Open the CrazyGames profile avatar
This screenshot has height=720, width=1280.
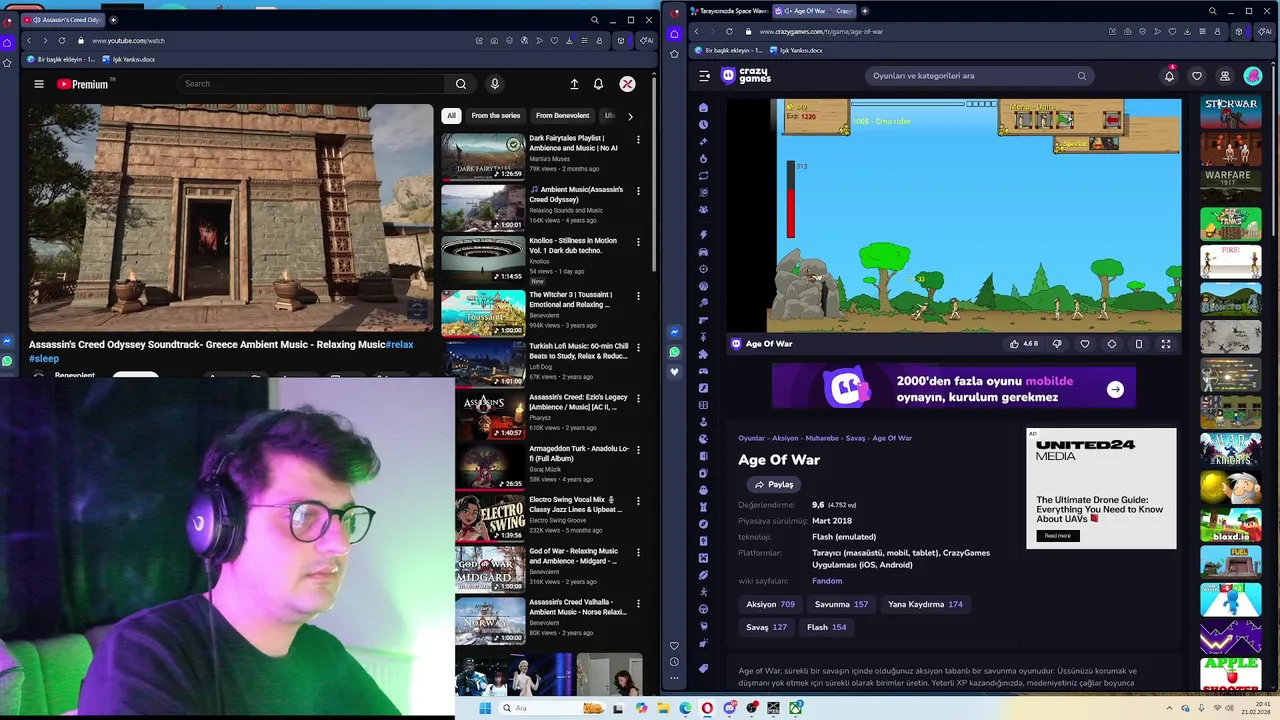pyautogui.click(x=1253, y=76)
